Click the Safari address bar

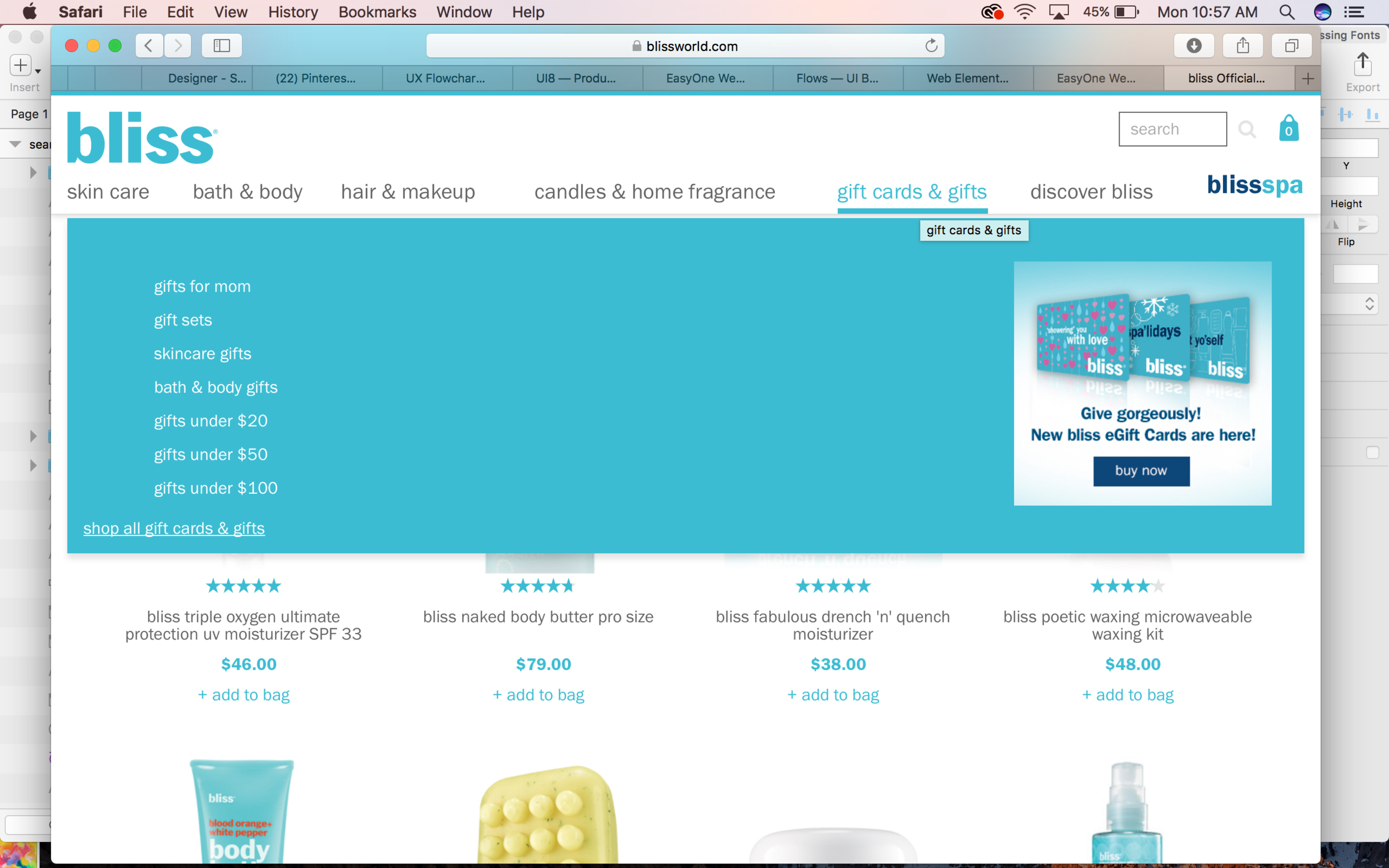(685, 46)
